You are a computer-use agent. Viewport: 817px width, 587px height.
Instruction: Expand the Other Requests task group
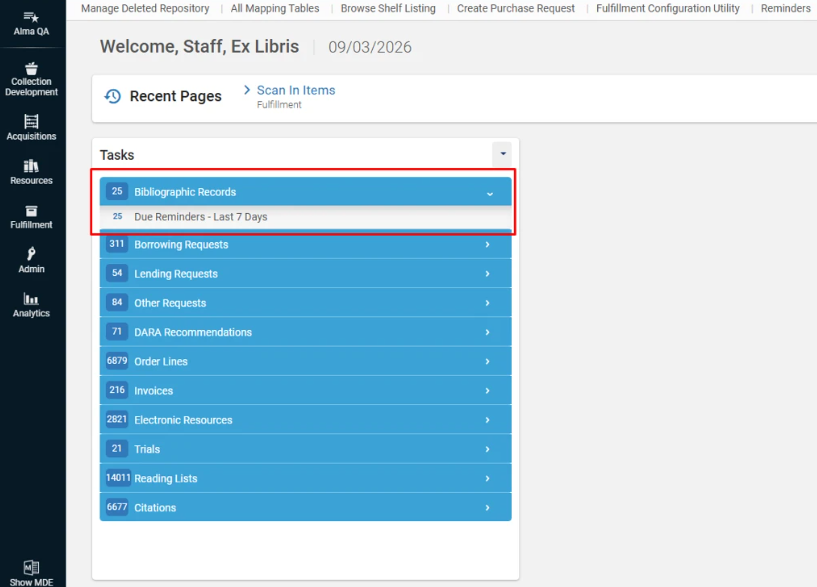pos(487,303)
